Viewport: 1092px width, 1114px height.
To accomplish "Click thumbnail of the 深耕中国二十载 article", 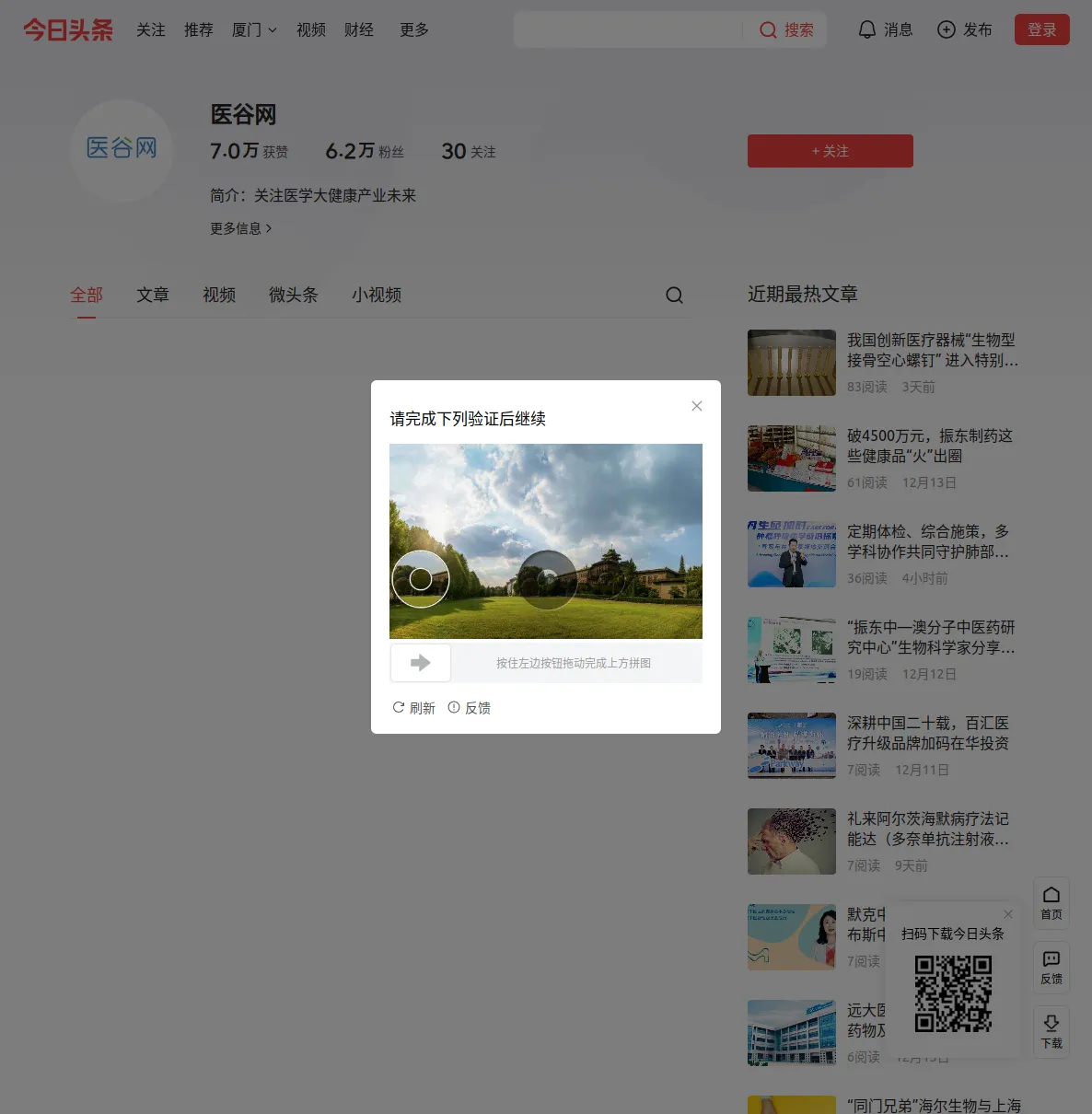I will click(x=792, y=746).
